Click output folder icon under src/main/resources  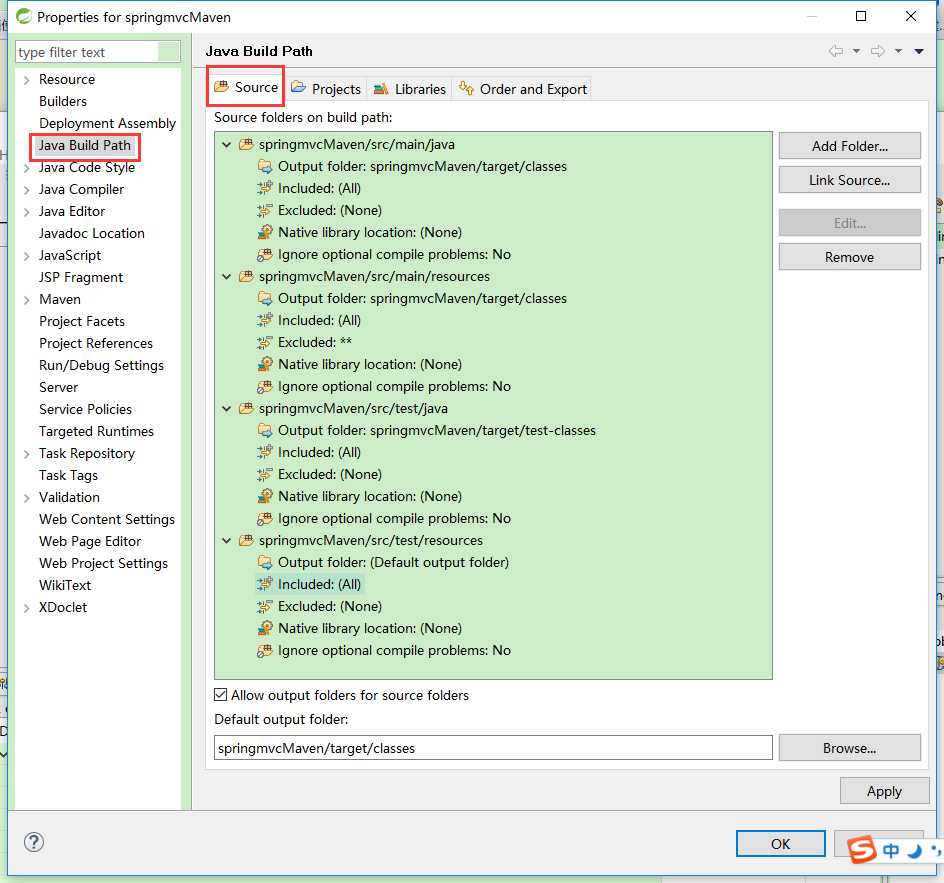click(x=265, y=298)
